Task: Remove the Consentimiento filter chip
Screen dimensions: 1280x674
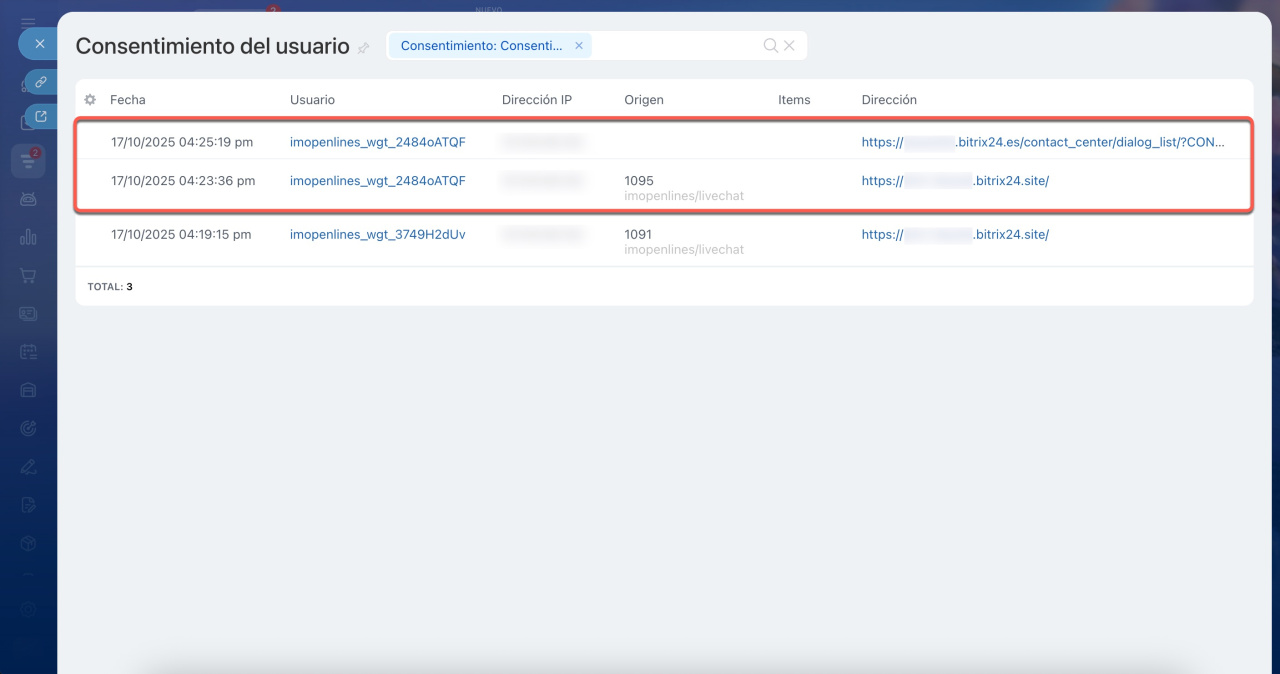Action: pos(579,46)
